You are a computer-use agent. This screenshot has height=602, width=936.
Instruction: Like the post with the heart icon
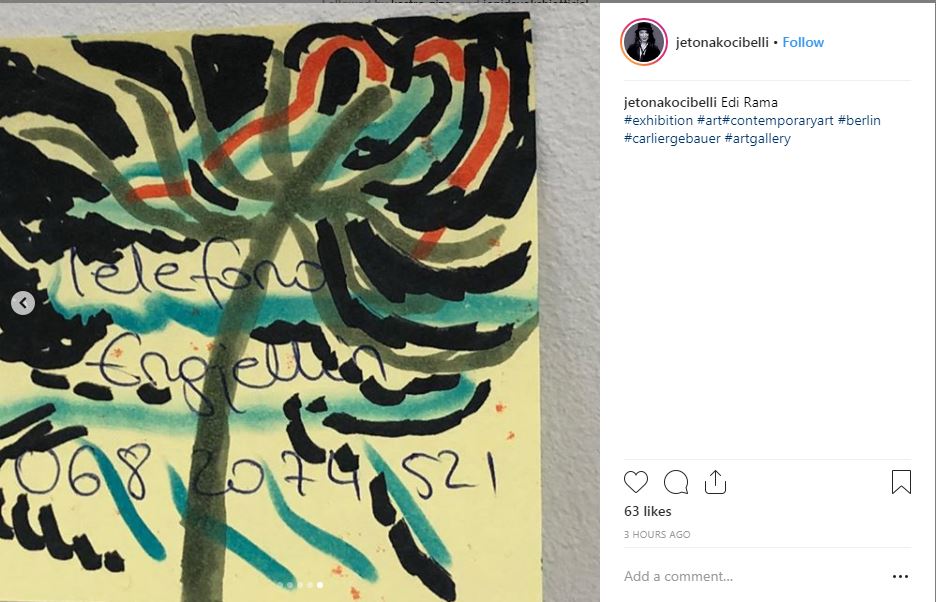(636, 482)
